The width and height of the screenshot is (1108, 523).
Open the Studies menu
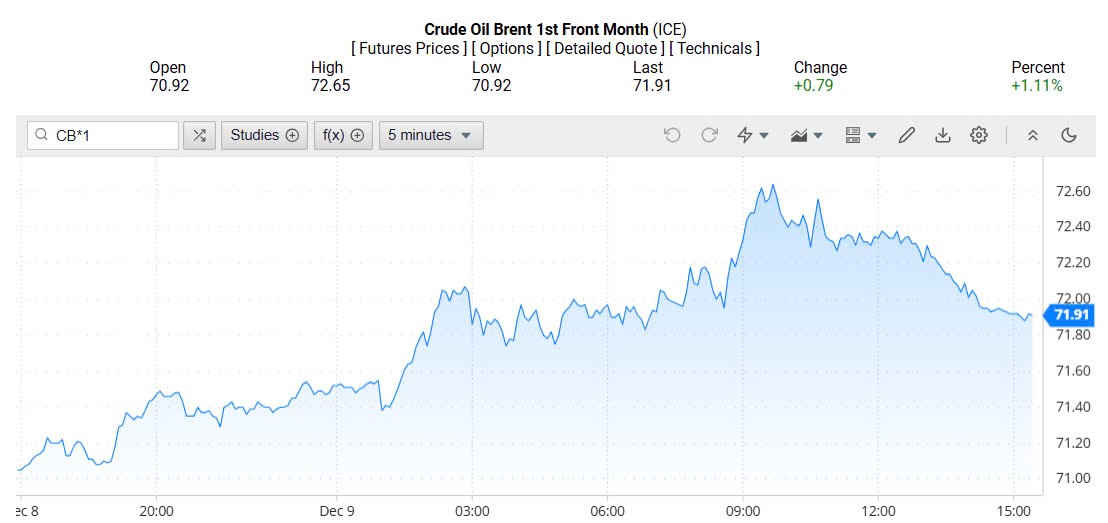[x=264, y=135]
